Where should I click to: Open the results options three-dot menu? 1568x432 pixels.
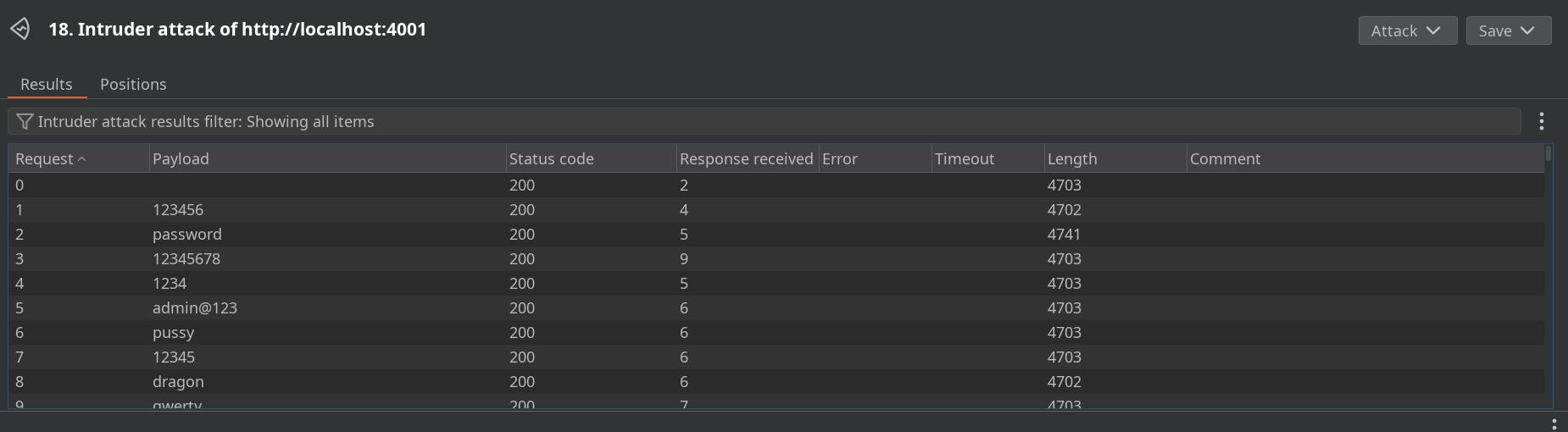[x=1541, y=122]
